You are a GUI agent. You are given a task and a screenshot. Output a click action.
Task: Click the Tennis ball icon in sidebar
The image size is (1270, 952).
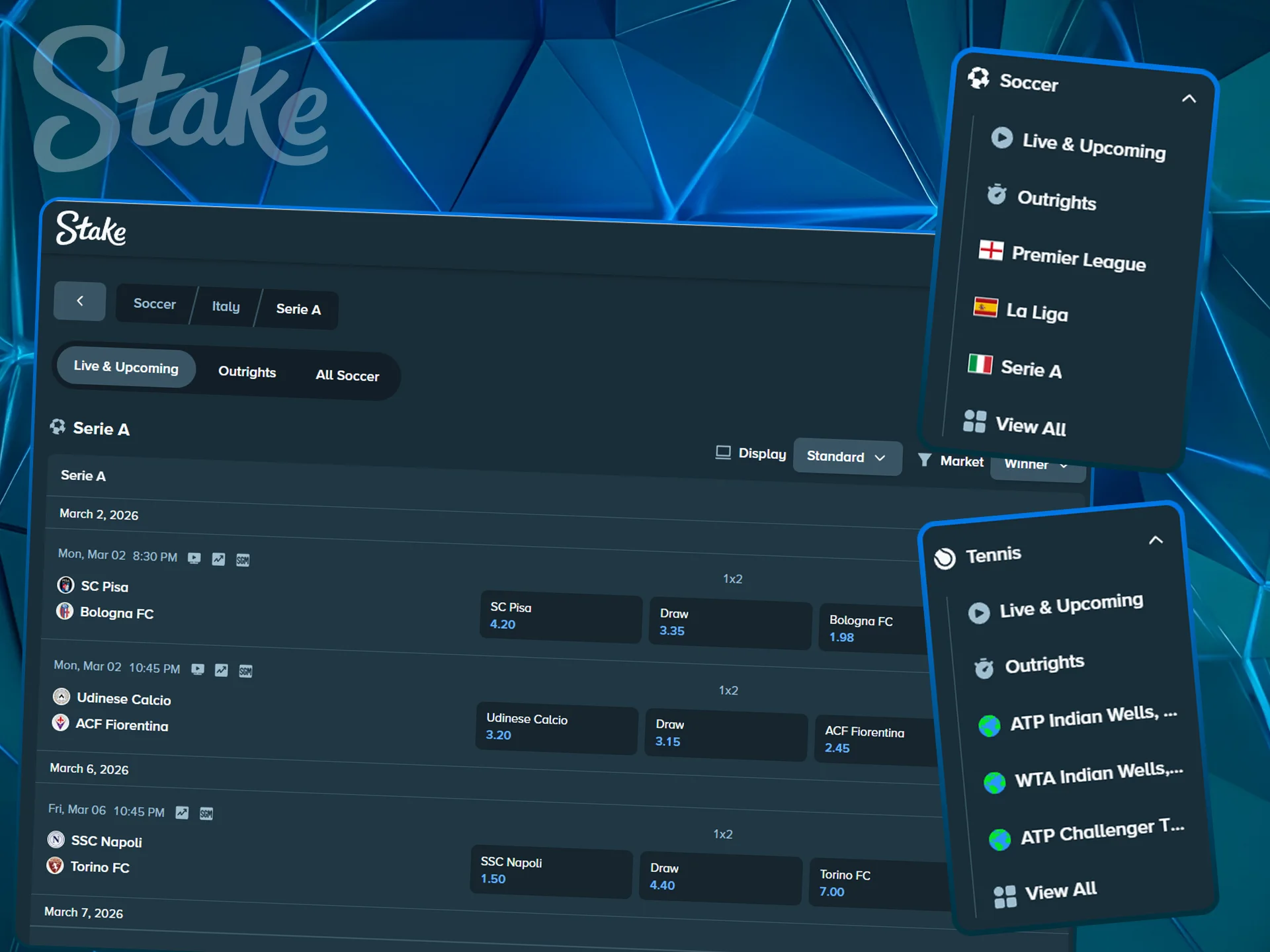tap(945, 558)
